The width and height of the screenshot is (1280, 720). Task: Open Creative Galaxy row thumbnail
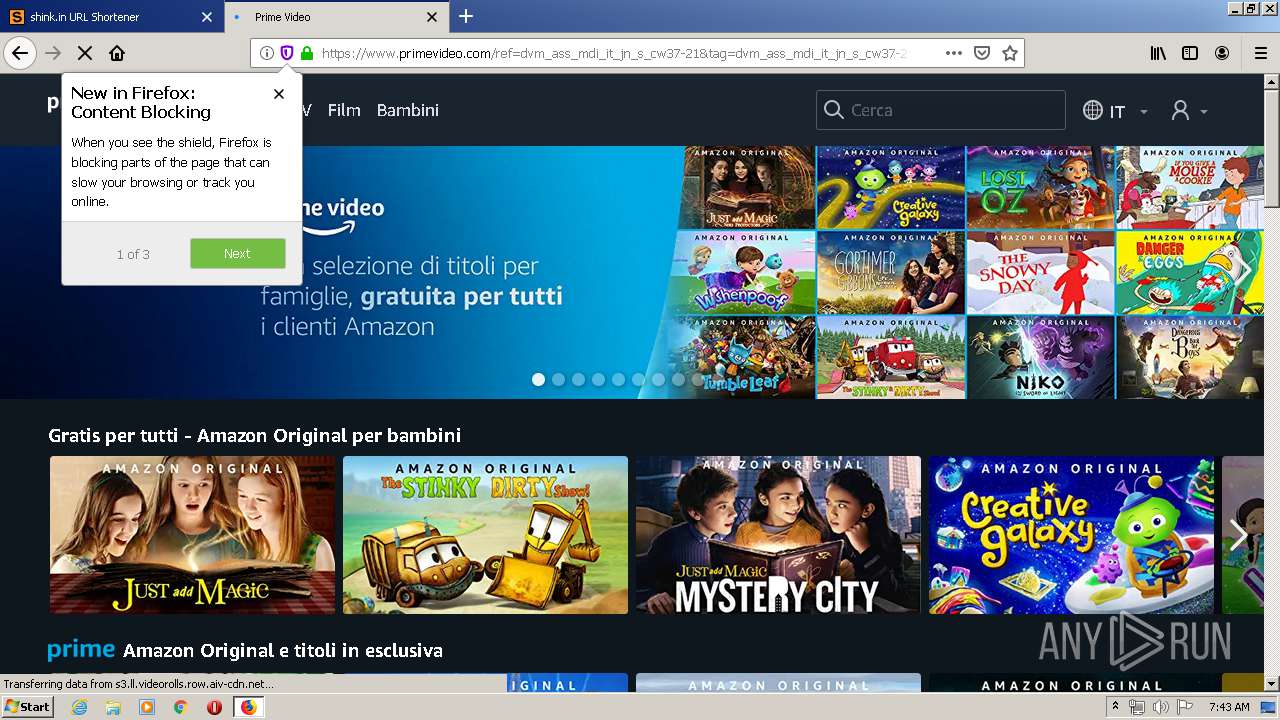tap(1071, 535)
